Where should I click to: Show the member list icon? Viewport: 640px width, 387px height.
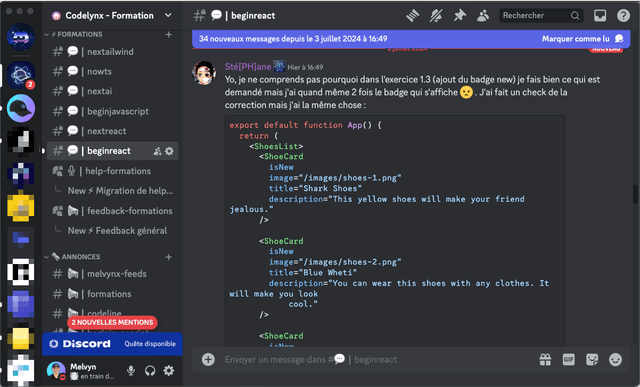[x=483, y=16]
